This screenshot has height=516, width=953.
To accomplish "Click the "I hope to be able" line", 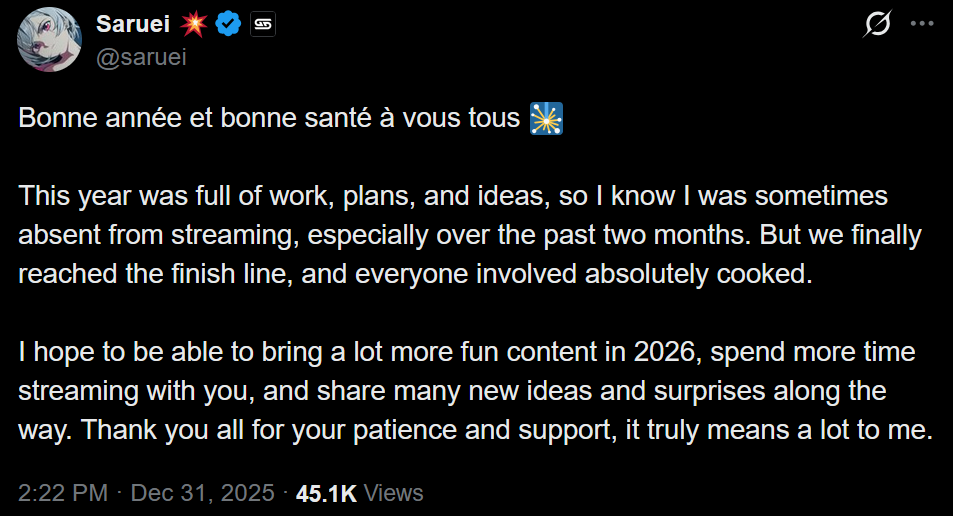I will point(467,352).
